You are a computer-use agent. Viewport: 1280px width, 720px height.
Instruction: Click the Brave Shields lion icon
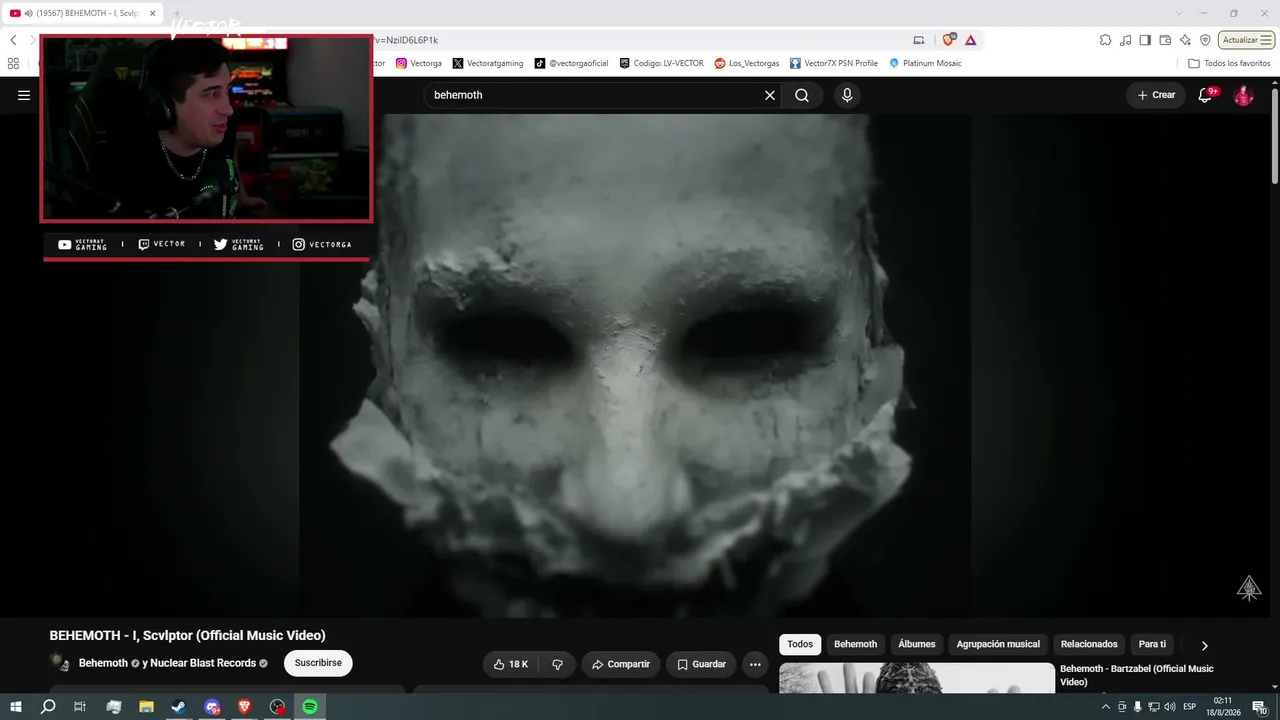(948, 40)
